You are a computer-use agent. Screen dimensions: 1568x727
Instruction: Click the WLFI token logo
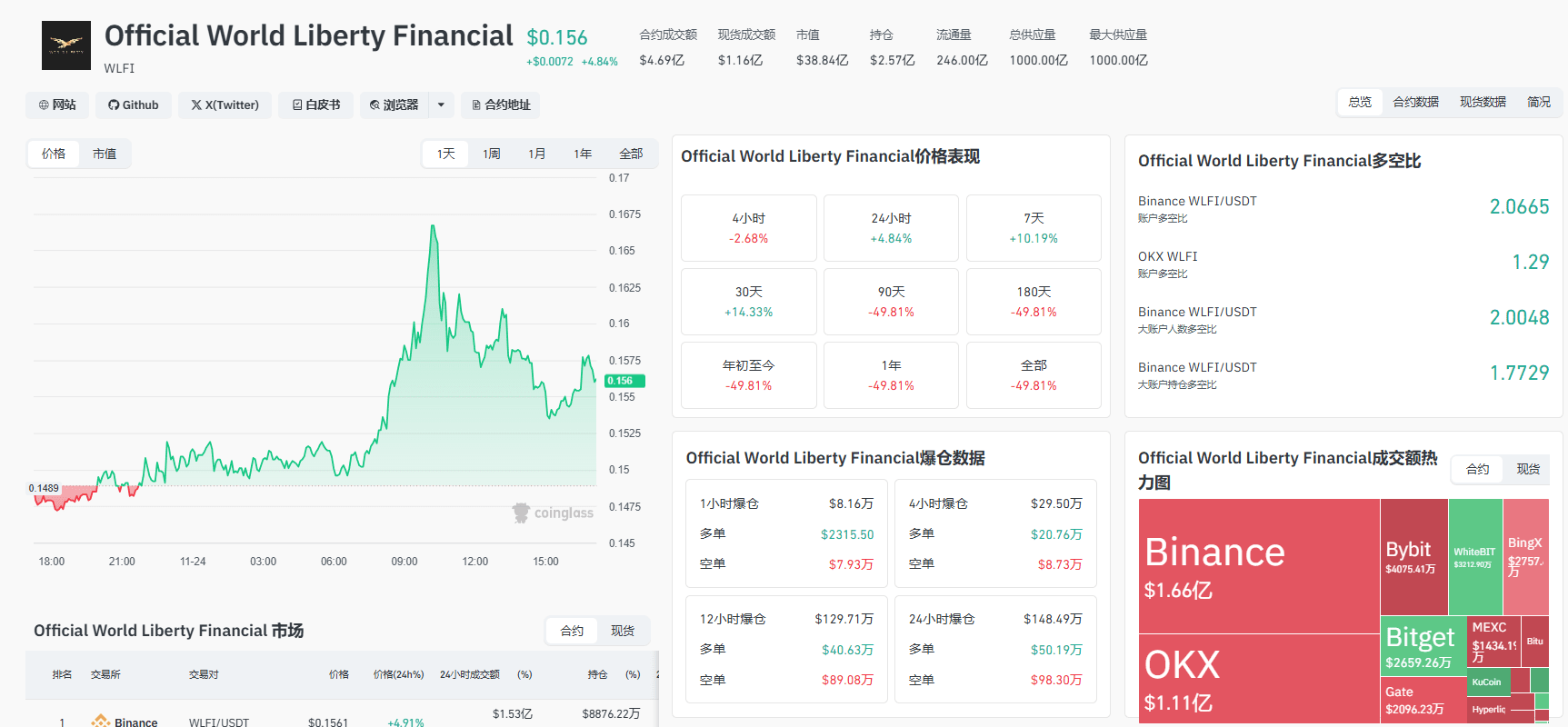tap(66, 45)
